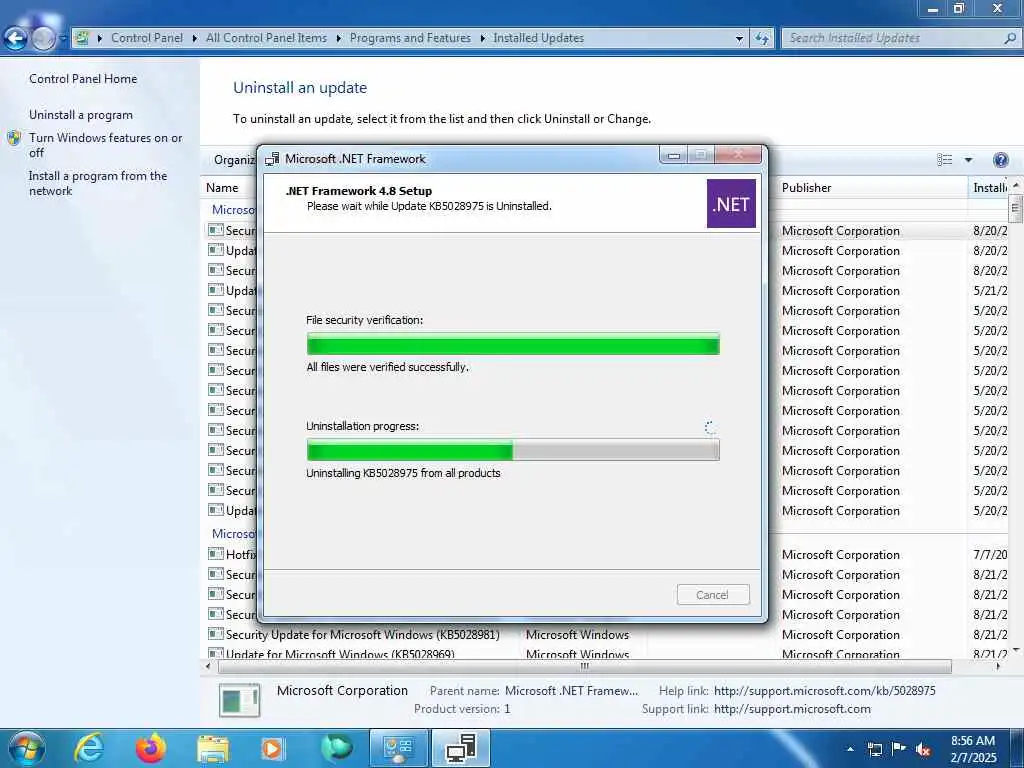1024x768 pixels.
Task: Click the Hotfix row update icon
Action: click(x=216, y=554)
